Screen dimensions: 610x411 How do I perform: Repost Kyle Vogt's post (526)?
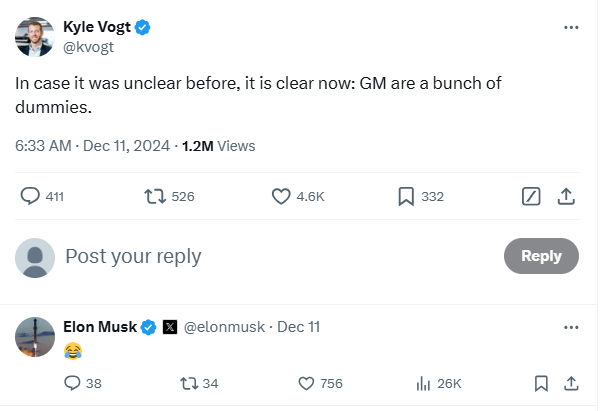tap(156, 197)
